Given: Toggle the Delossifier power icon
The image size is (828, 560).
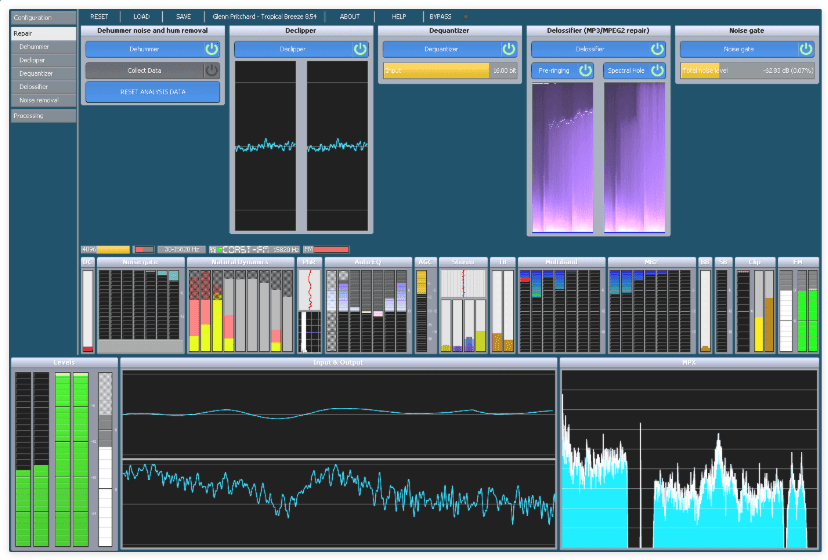Looking at the screenshot, I should click(x=657, y=49).
